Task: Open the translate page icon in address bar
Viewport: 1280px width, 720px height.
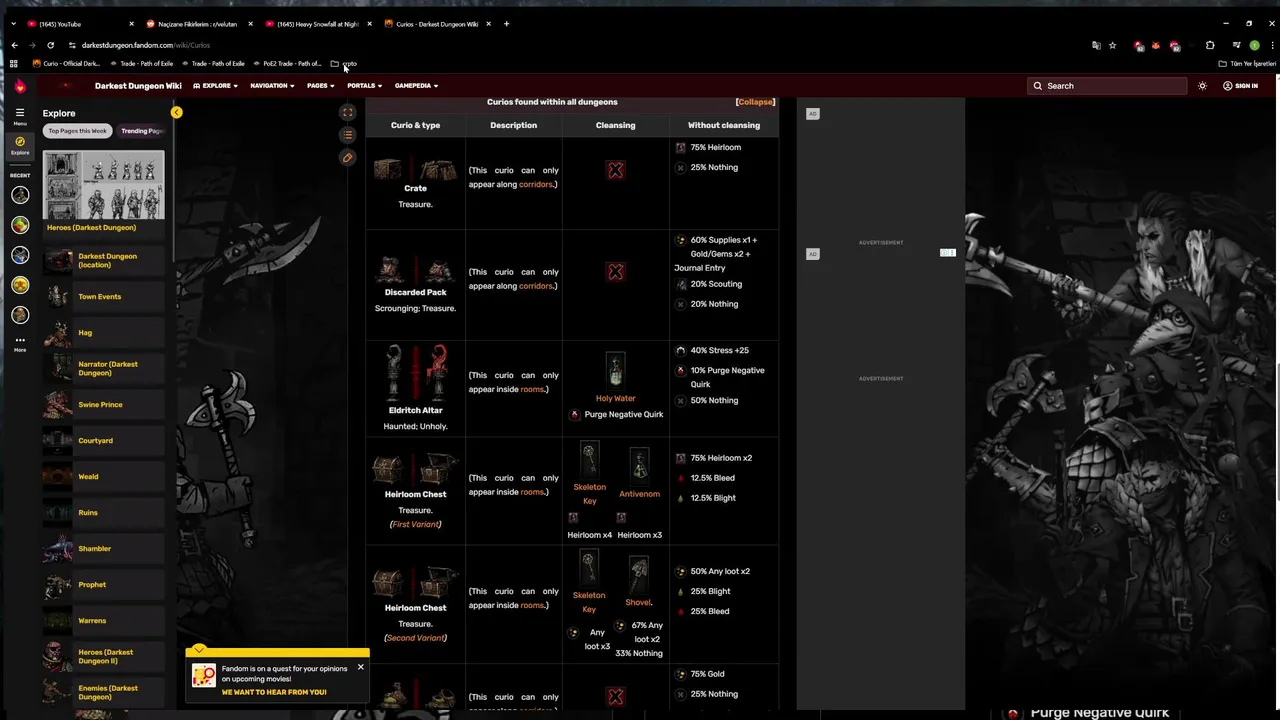Action: point(1096,45)
